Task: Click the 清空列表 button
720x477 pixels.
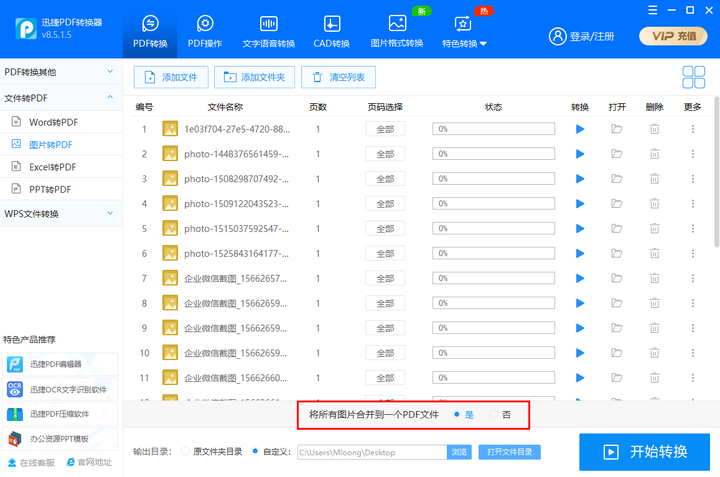Action: (x=338, y=77)
